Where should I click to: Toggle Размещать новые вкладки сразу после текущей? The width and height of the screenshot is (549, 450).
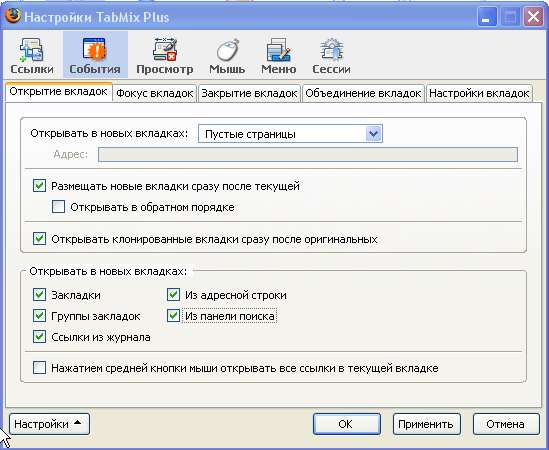(40, 186)
